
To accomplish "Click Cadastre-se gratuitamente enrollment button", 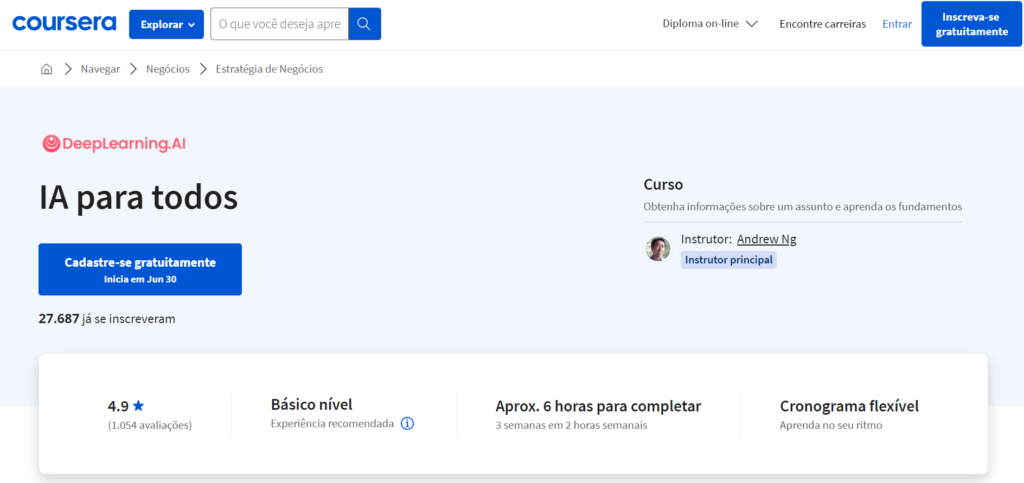I will (140, 270).
